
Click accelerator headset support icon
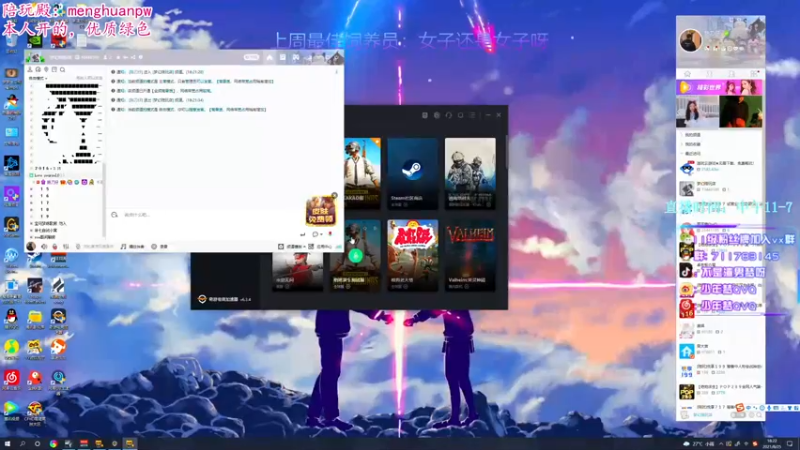[448, 115]
